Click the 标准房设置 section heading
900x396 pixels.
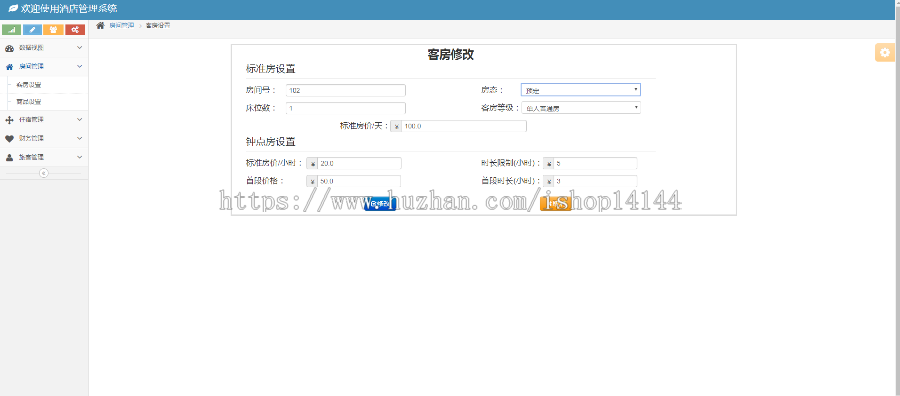pyautogui.click(x=270, y=69)
